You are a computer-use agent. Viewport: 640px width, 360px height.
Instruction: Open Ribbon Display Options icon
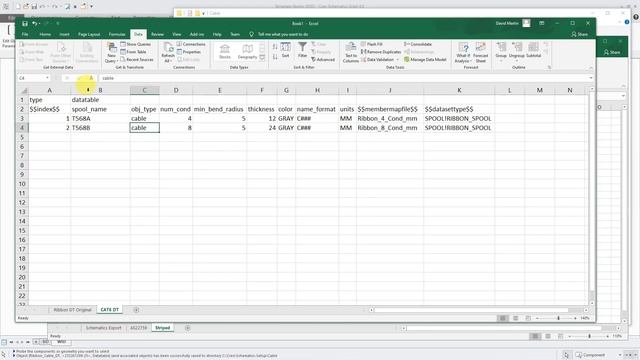pos(542,24)
